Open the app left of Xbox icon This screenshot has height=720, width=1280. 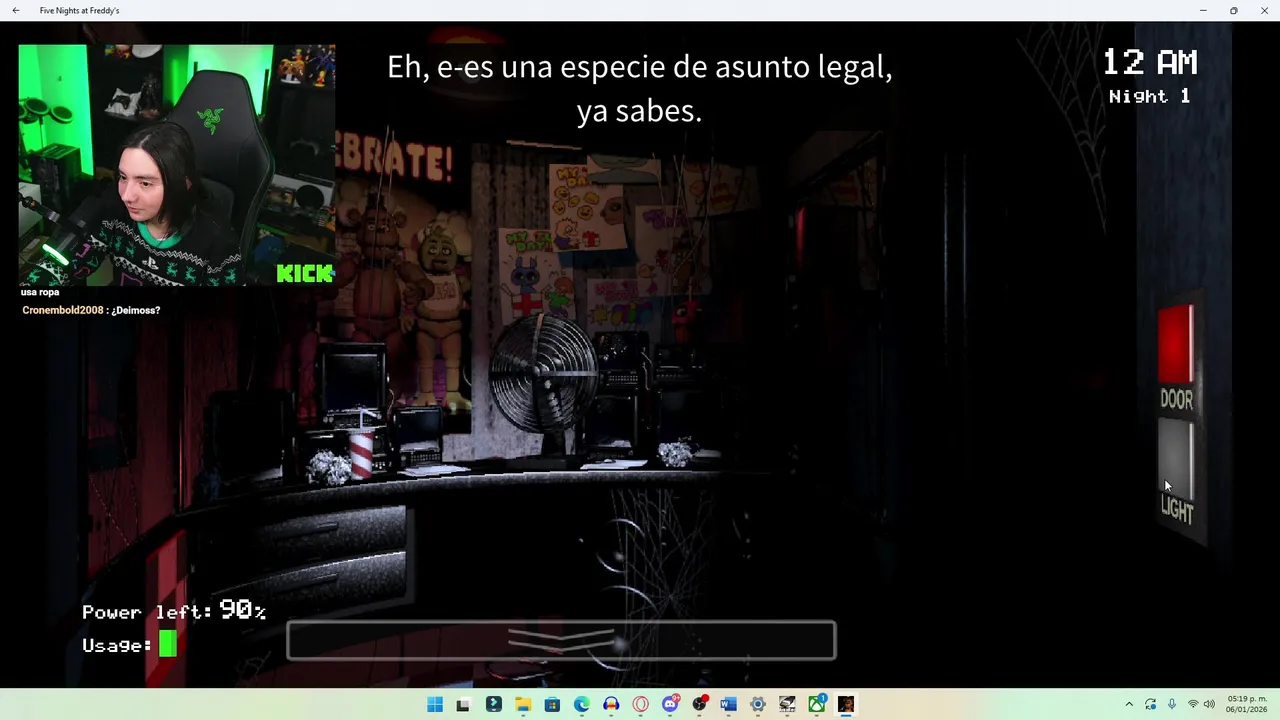(x=788, y=704)
